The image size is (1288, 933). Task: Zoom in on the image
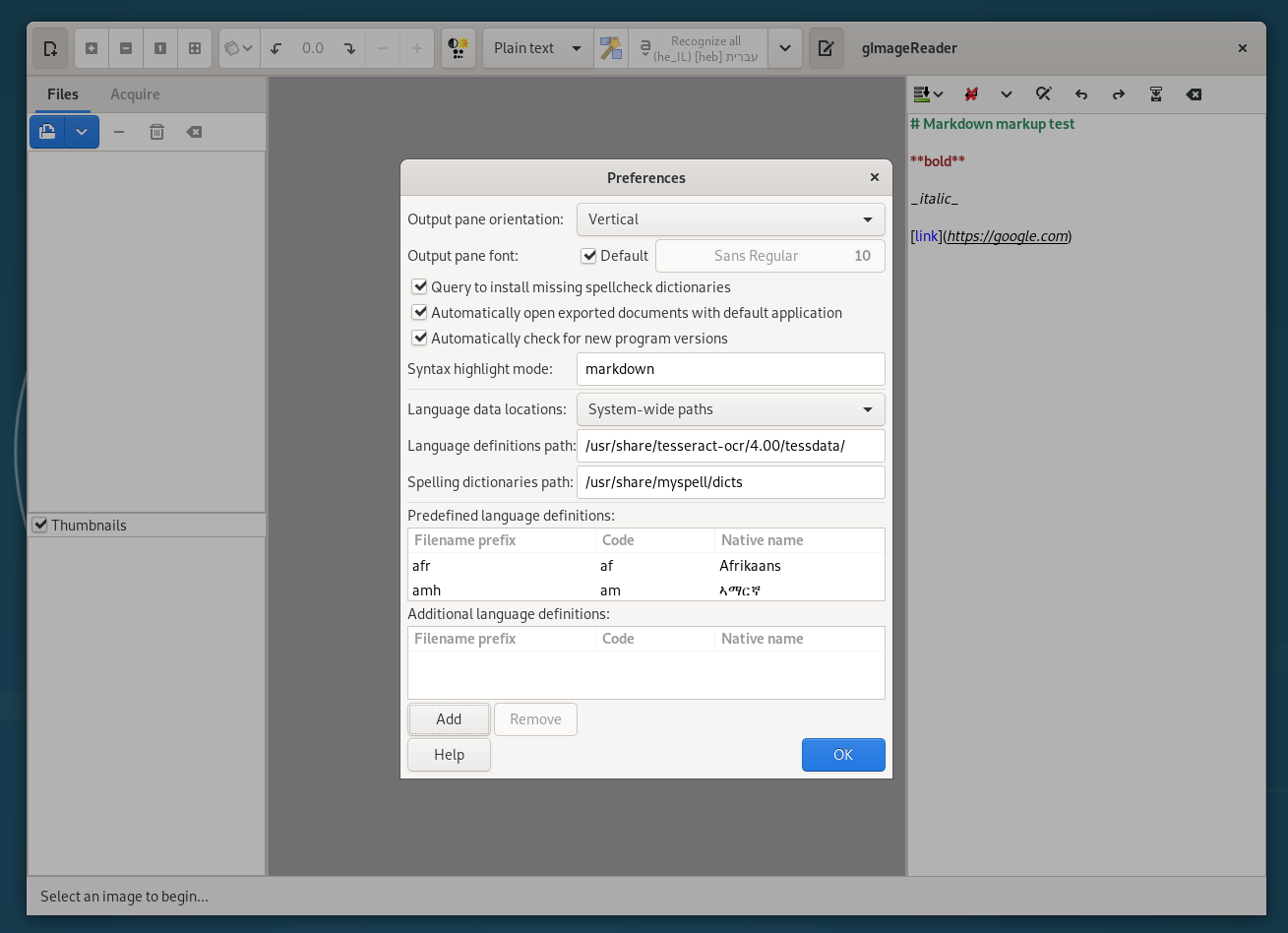pos(91,47)
